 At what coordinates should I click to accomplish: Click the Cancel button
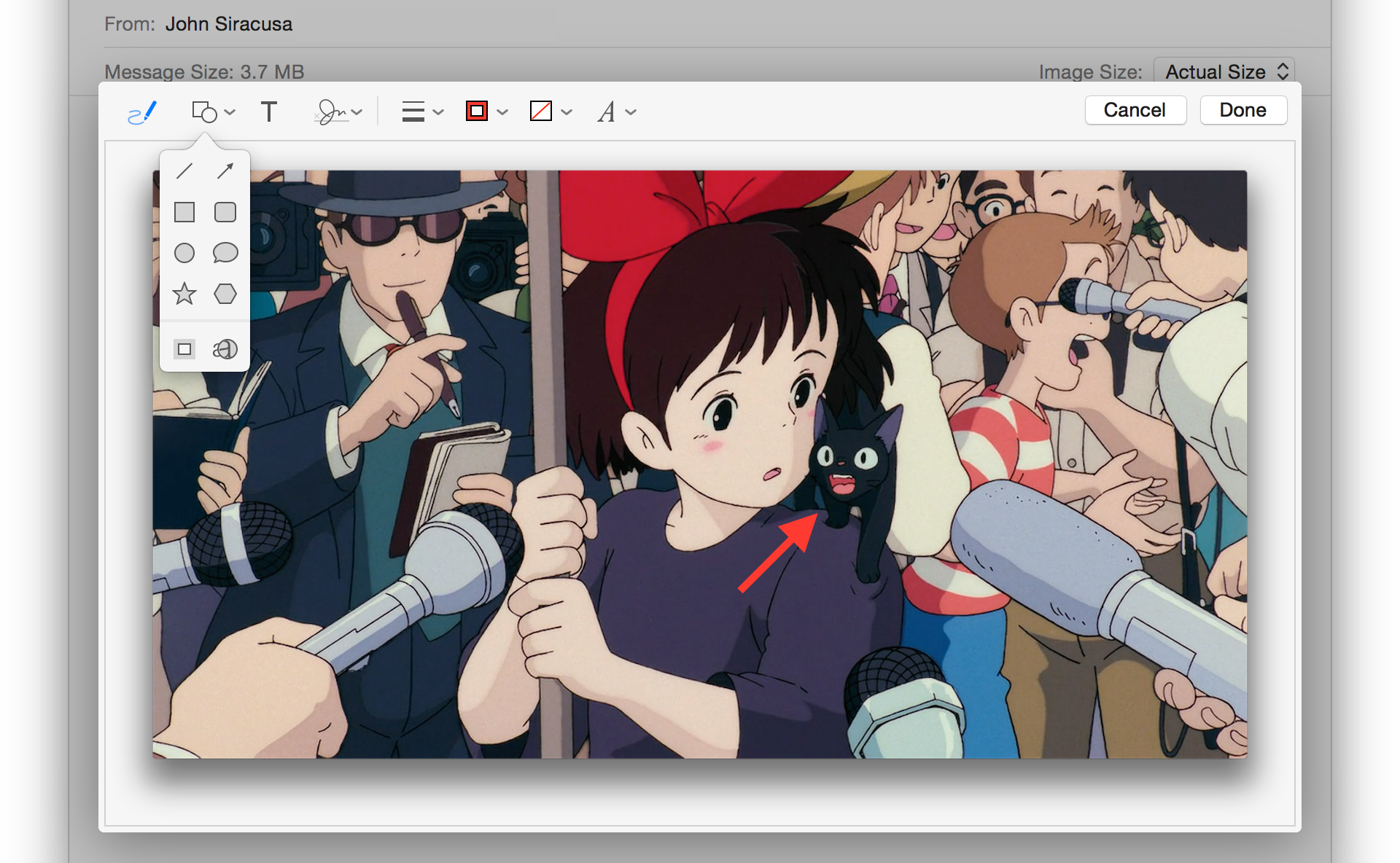point(1135,110)
